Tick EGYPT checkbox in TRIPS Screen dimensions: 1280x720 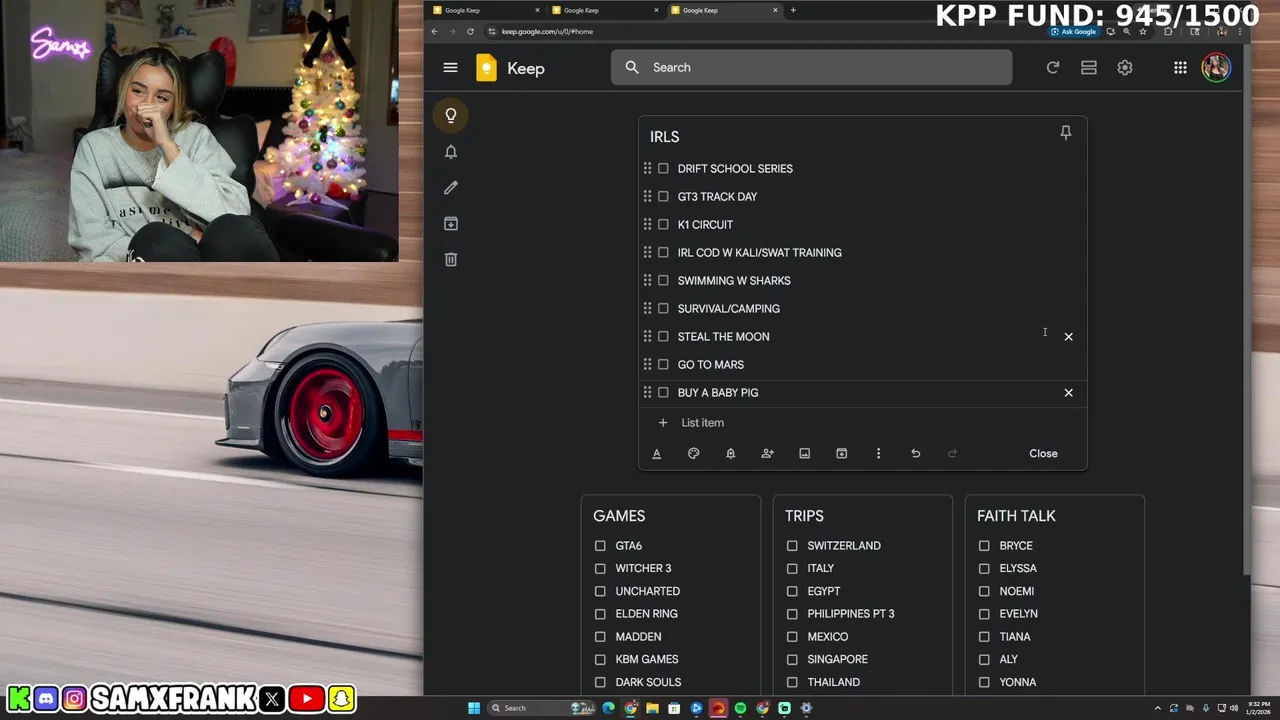(792, 591)
